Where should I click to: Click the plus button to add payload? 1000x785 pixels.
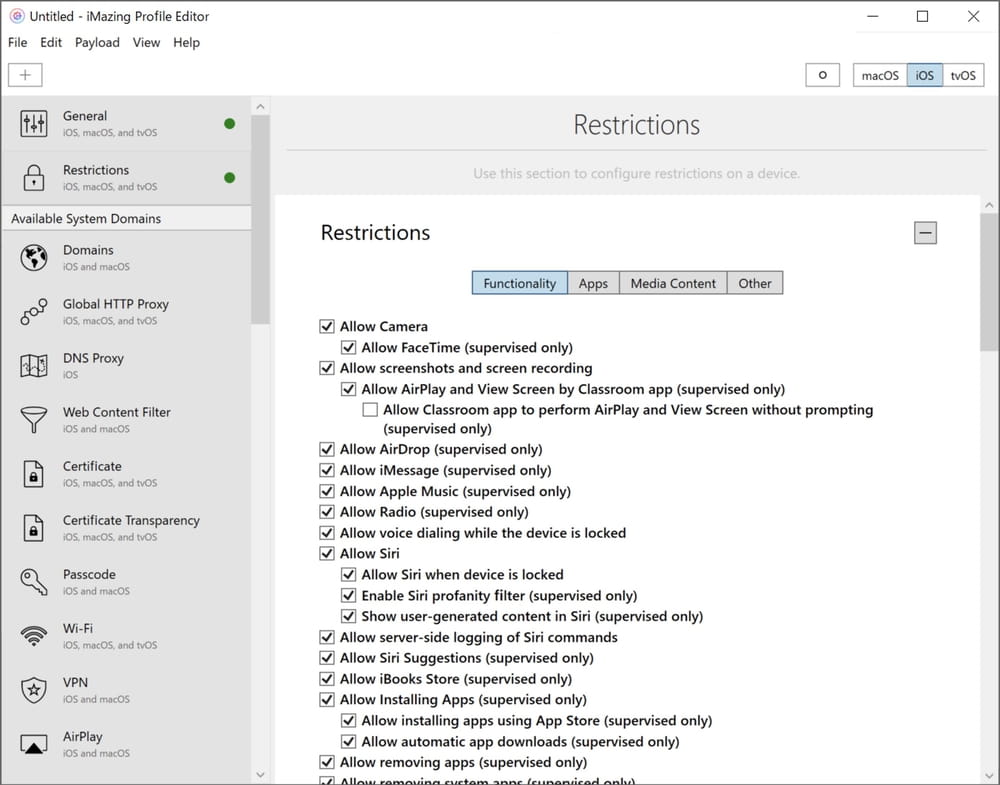pyautogui.click(x=26, y=75)
